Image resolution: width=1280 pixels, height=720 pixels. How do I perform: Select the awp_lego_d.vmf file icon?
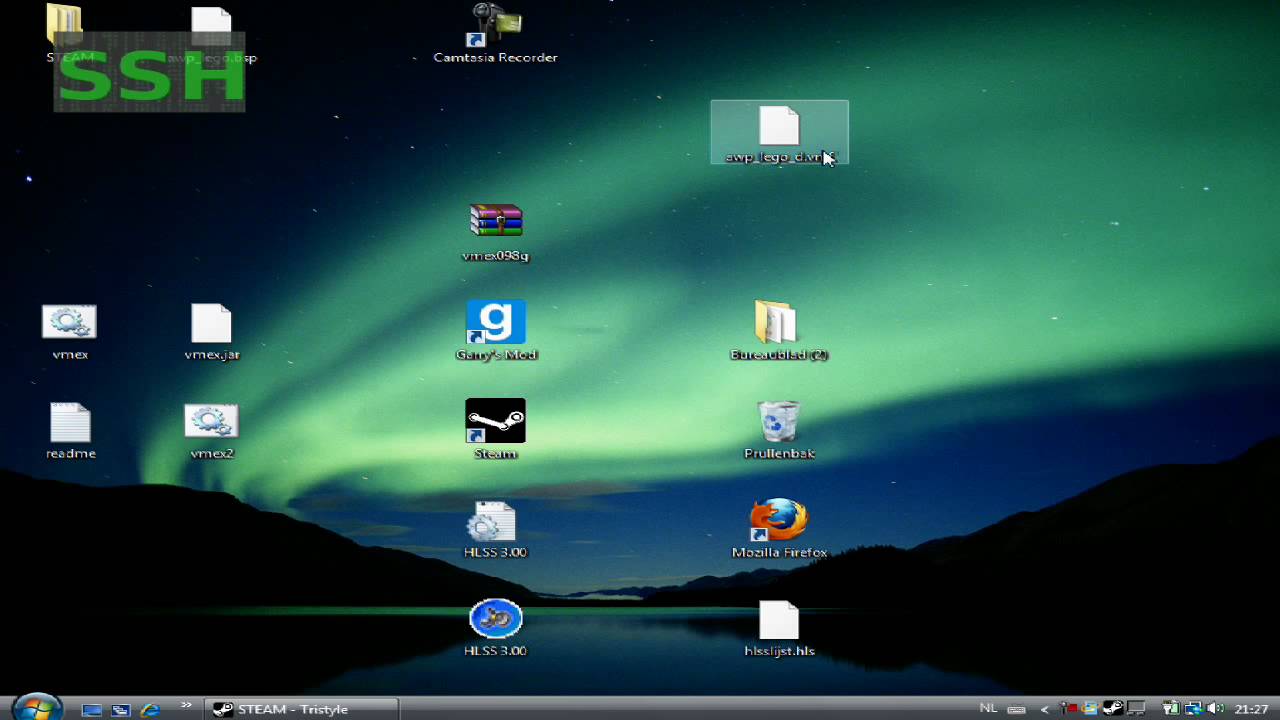click(x=779, y=133)
